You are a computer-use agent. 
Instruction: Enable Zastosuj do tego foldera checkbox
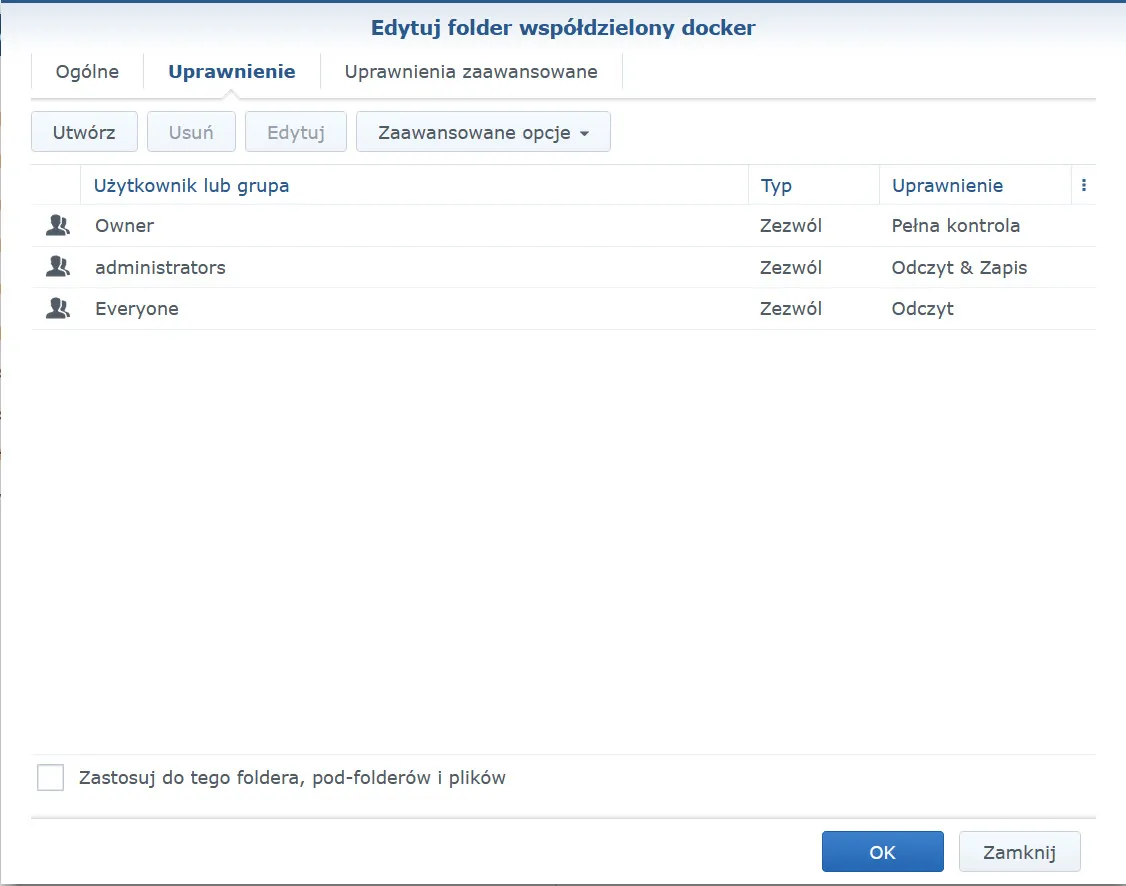pos(50,777)
